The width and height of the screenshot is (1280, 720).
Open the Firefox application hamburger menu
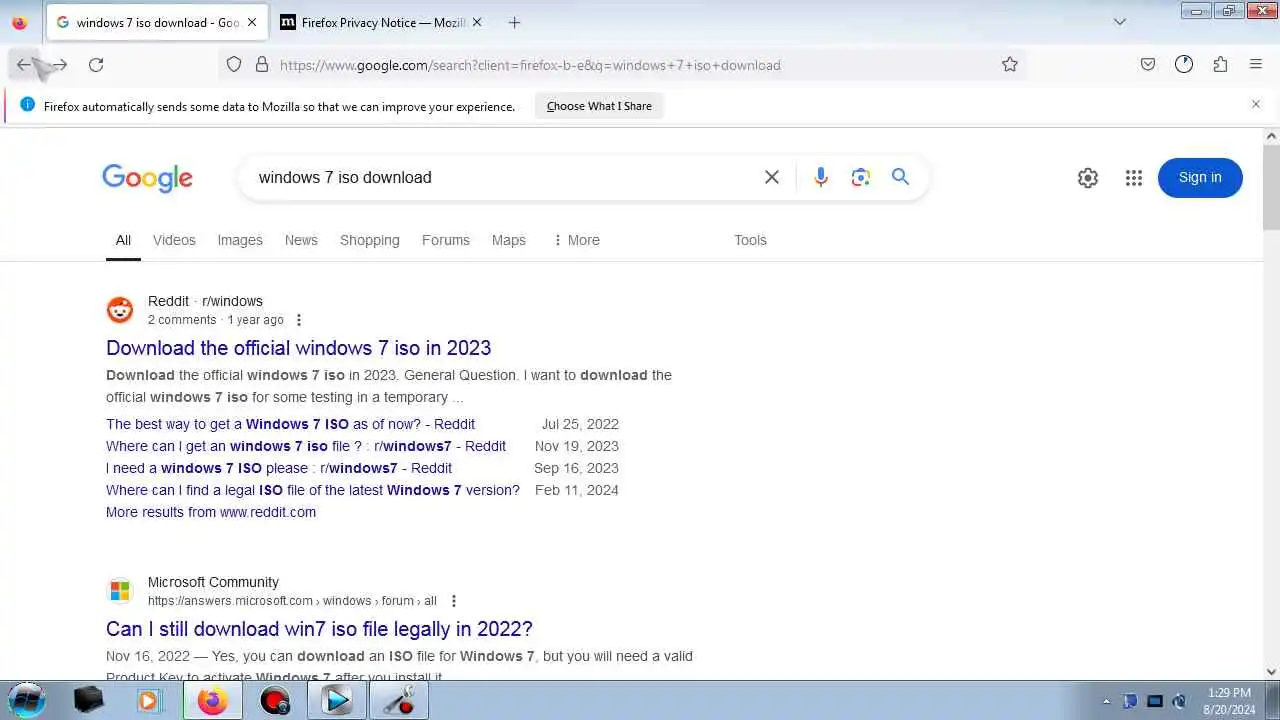coord(1256,65)
